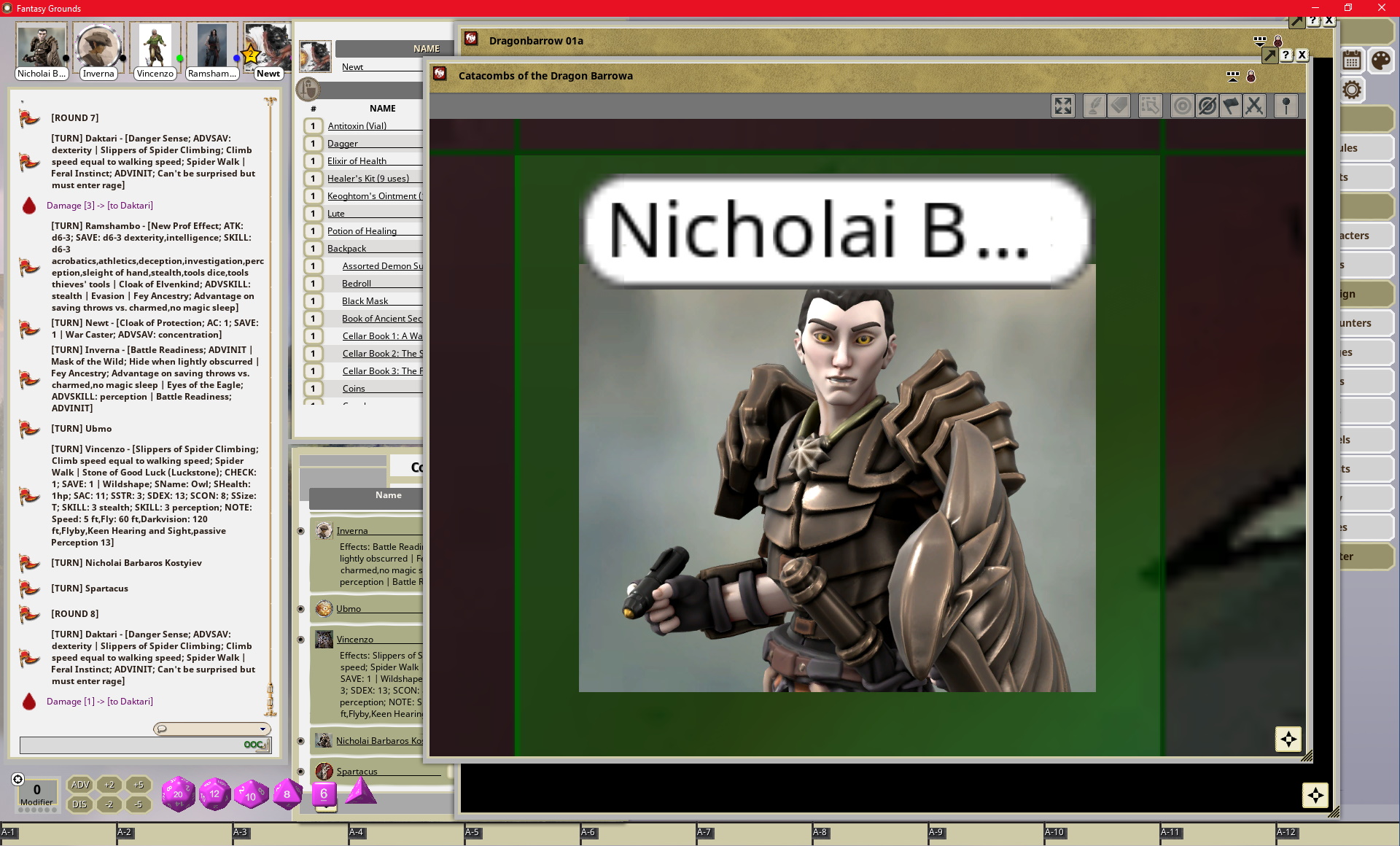Image resolution: width=1400 pixels, height=846 pixels.
Task: Select Nicholai B... character portrait tab
Action: (x=42, y=50)
